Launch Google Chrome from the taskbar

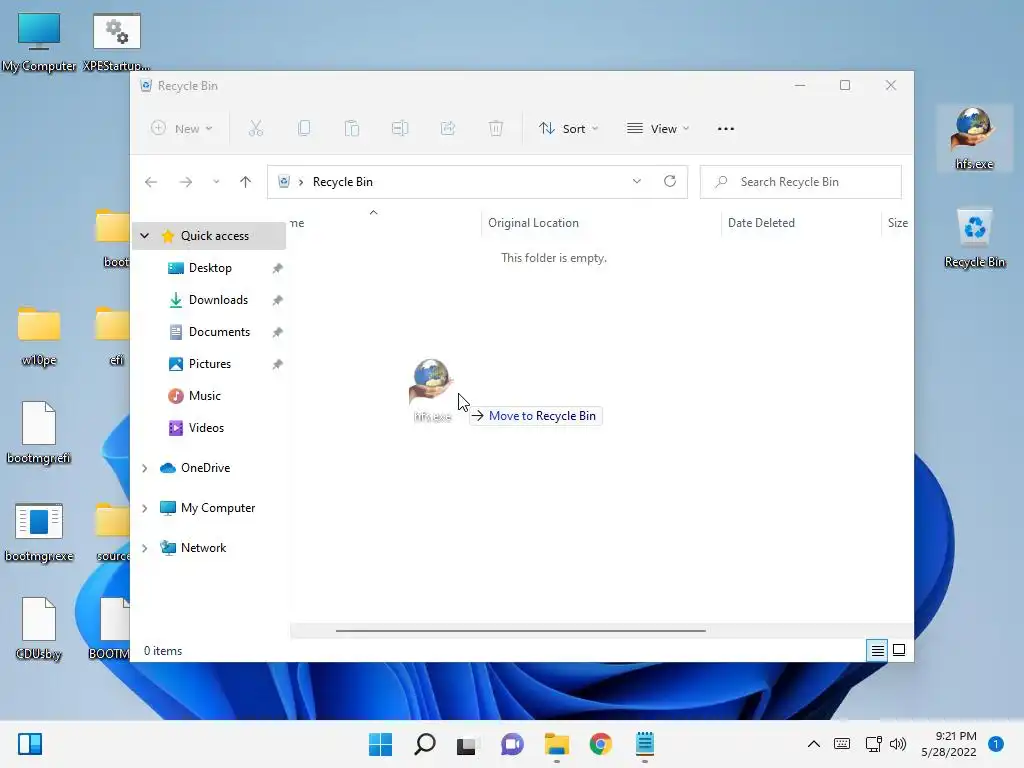(600, 744)
